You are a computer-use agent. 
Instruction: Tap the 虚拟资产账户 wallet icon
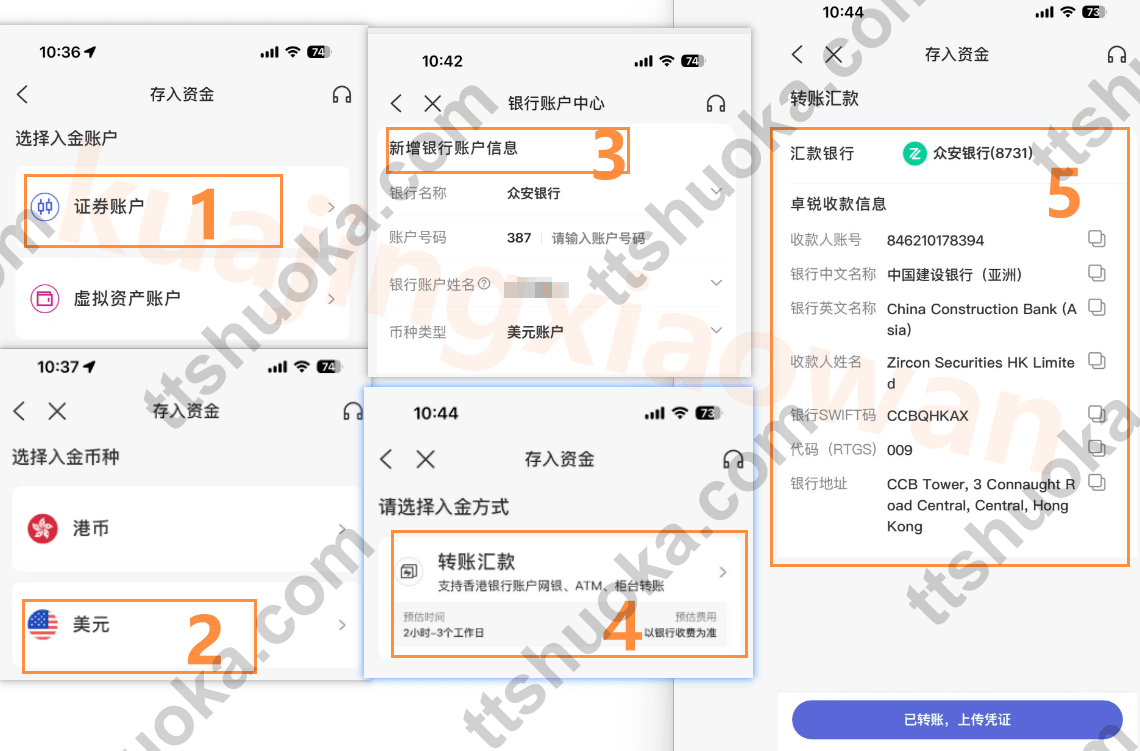coord(45,299)
